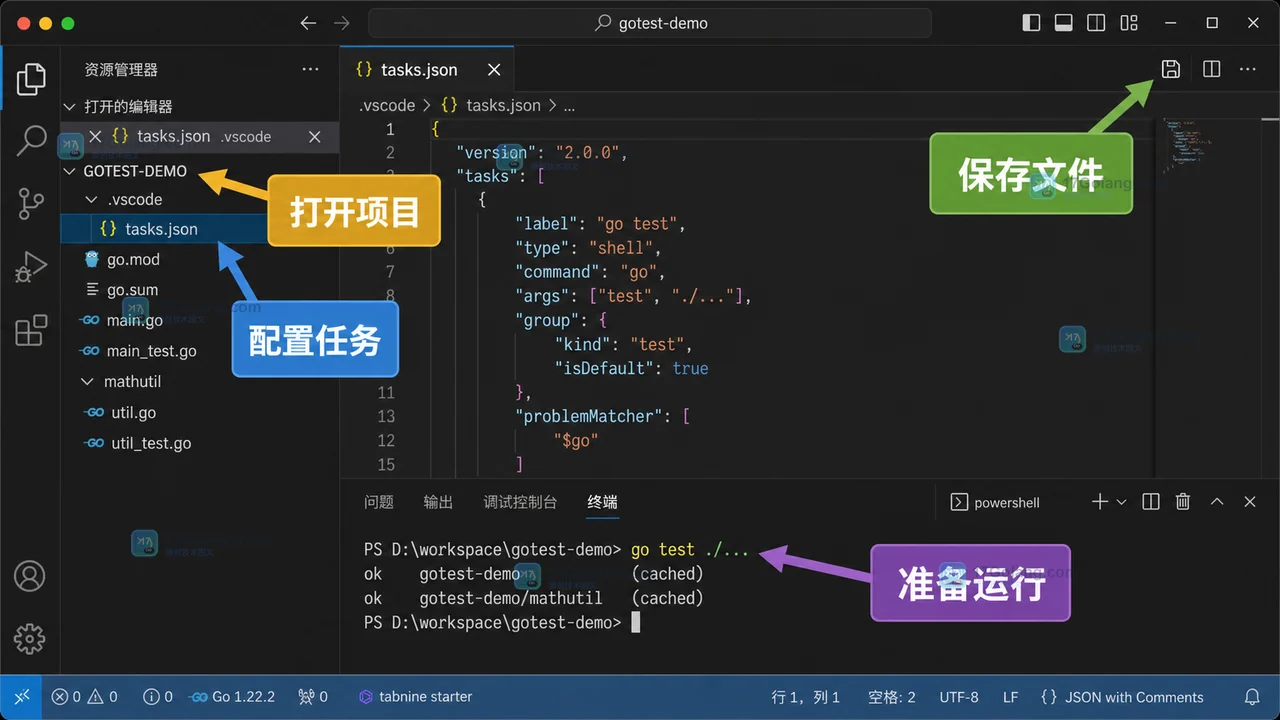The width and height of the screenshot is (1280, 720).
Task: Toggle the primary side bar layout icon
Action: (x=1031, y=23)
